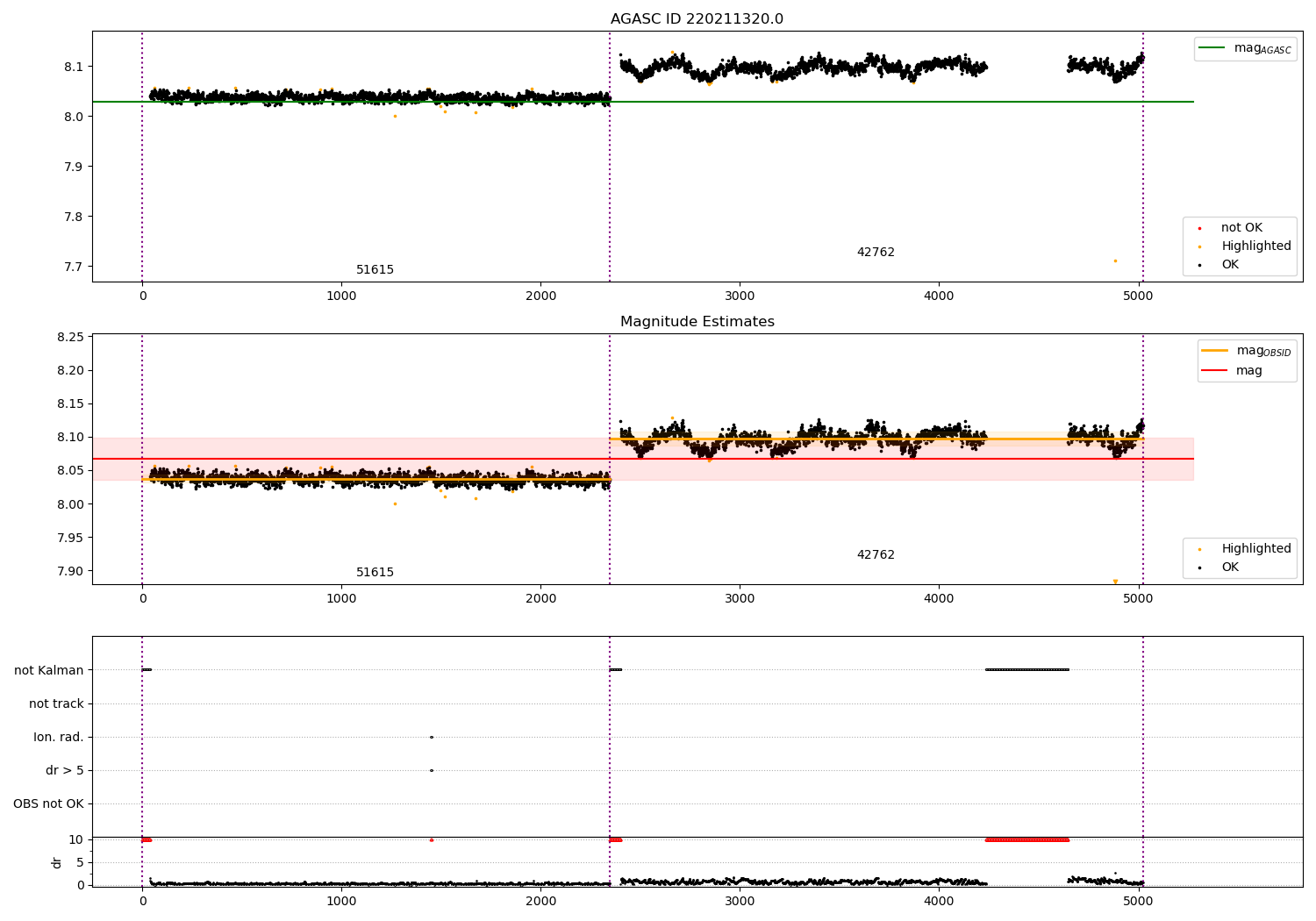
Task: Click the orange triangle marker at middle plot's bottom edge
Action: click(x=1115, y=582)
